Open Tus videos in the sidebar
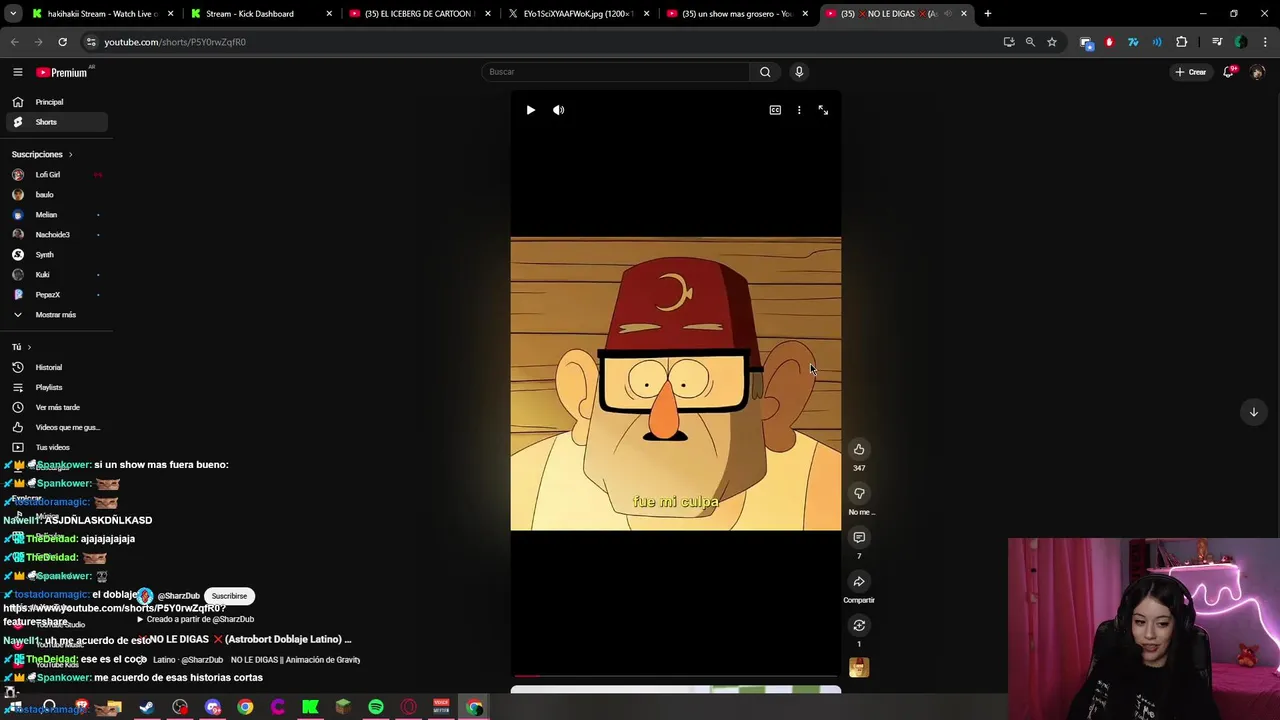 tap(56, 447)
